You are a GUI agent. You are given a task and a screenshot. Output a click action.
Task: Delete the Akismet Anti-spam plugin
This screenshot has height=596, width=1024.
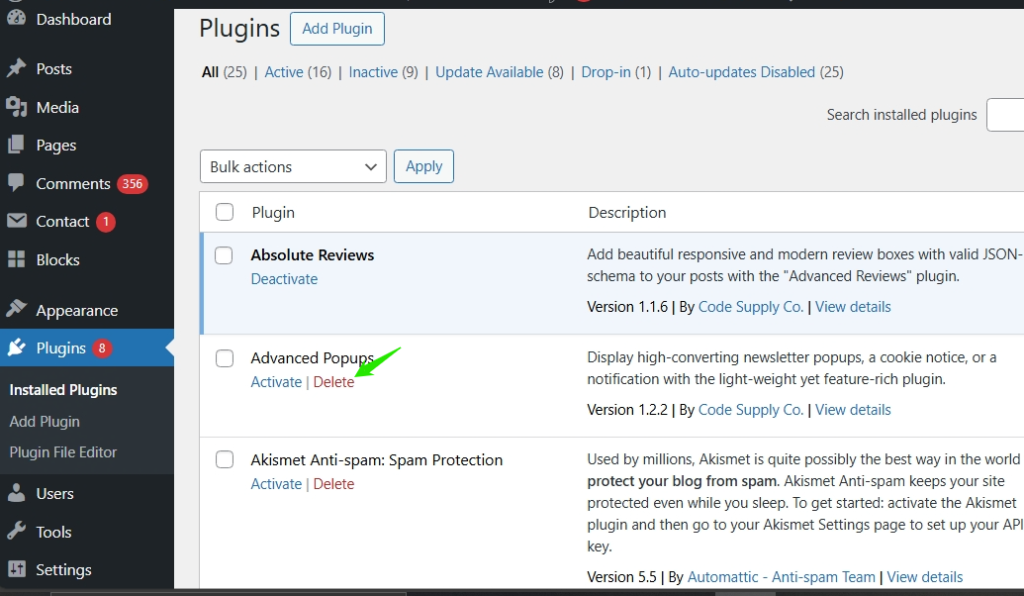[x=334, y=484]
